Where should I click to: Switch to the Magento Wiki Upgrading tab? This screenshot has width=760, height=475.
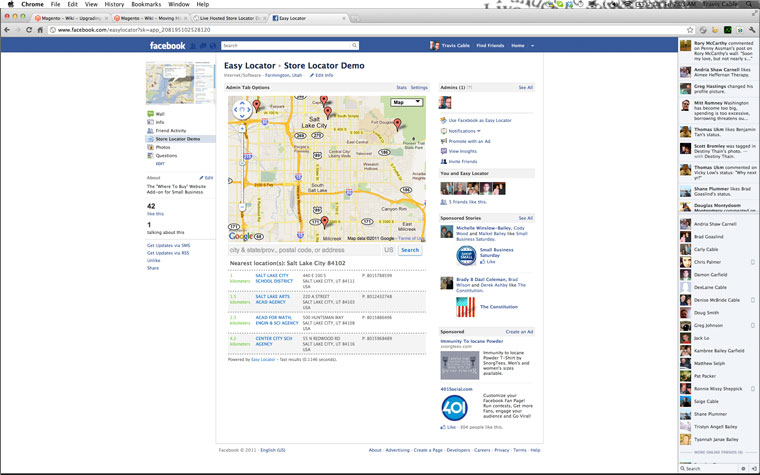click(x=70, y=18)
